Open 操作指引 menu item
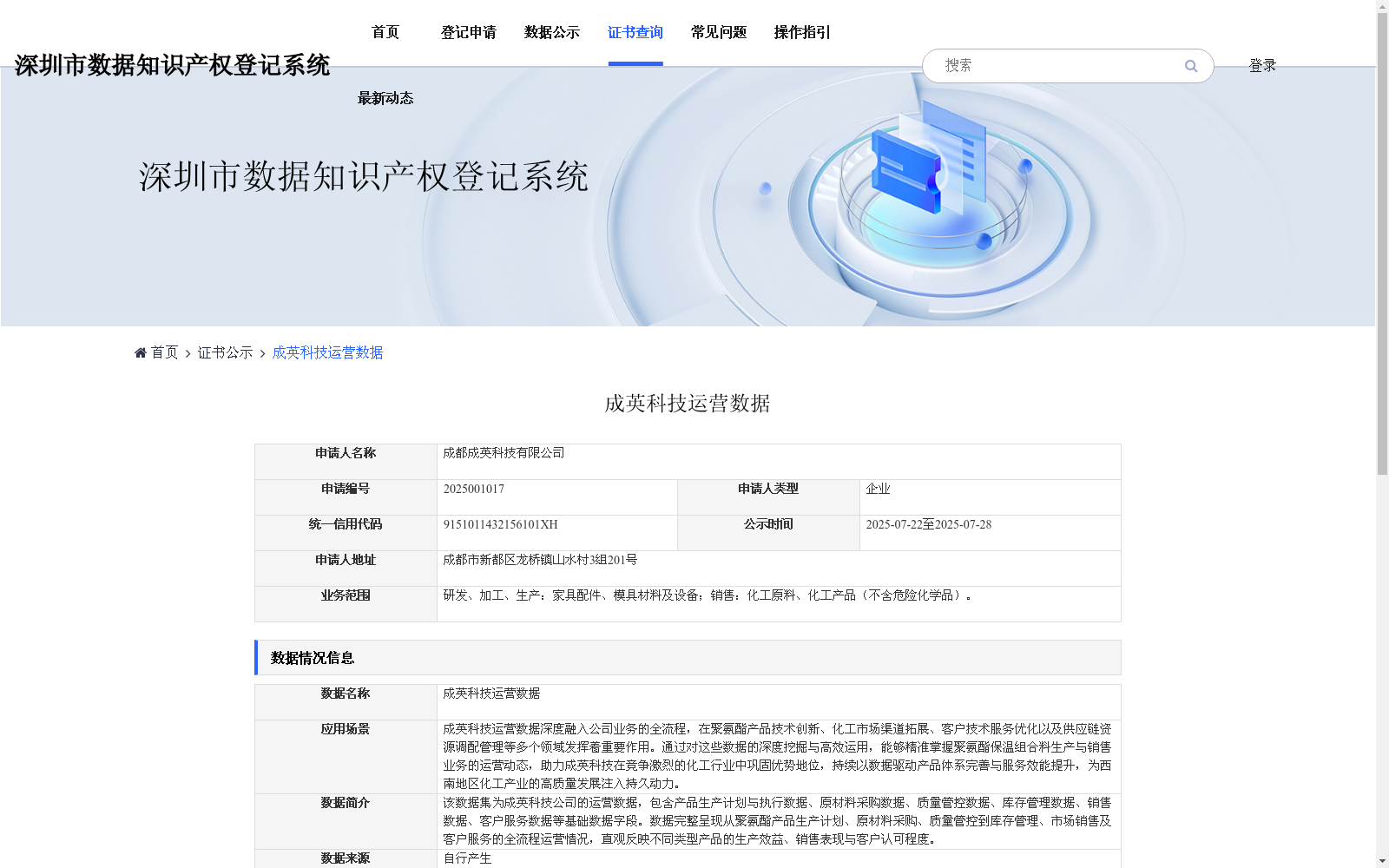The image size is (1389, 868). [802, 32]
